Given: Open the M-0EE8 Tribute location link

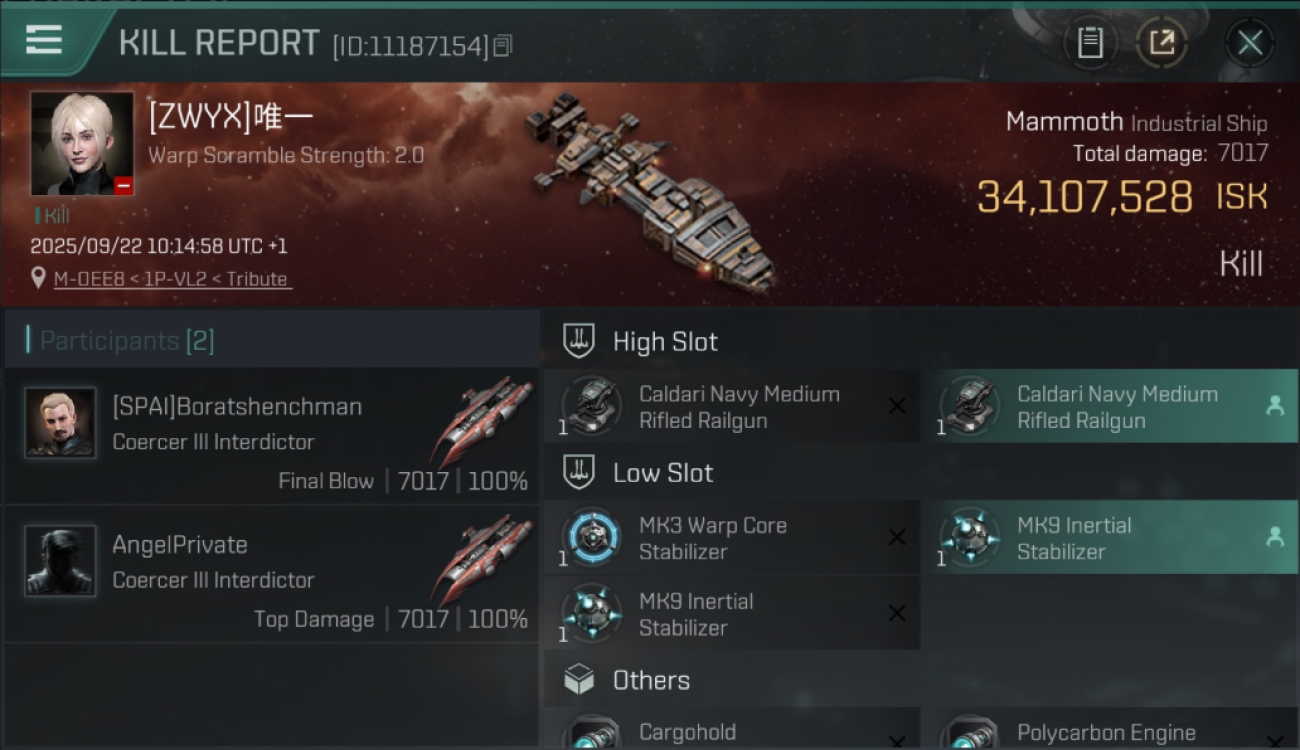Looking at the screenshot, I should 172,279.
